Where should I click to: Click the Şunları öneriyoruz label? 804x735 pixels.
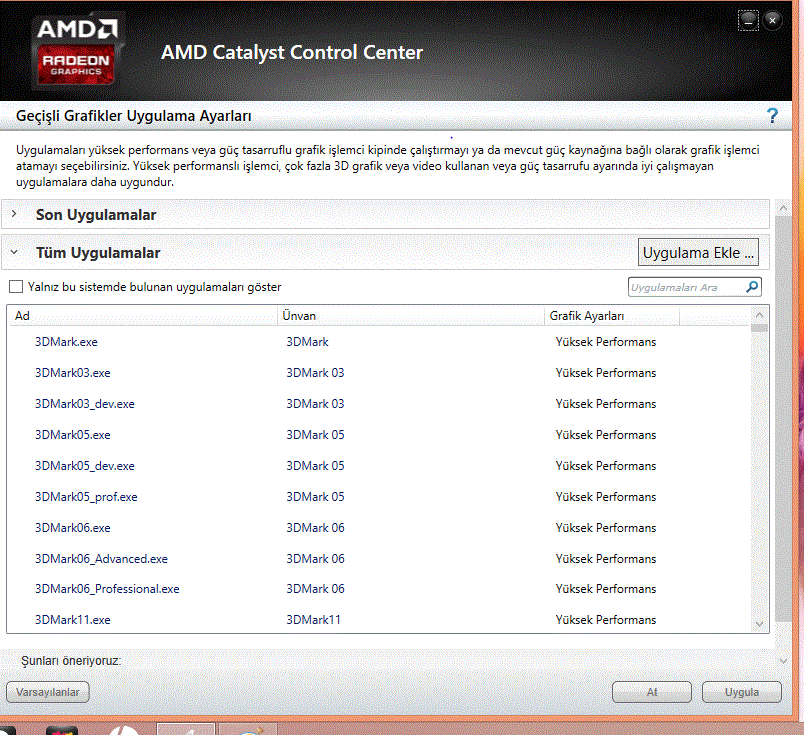(x=71, y=661)
